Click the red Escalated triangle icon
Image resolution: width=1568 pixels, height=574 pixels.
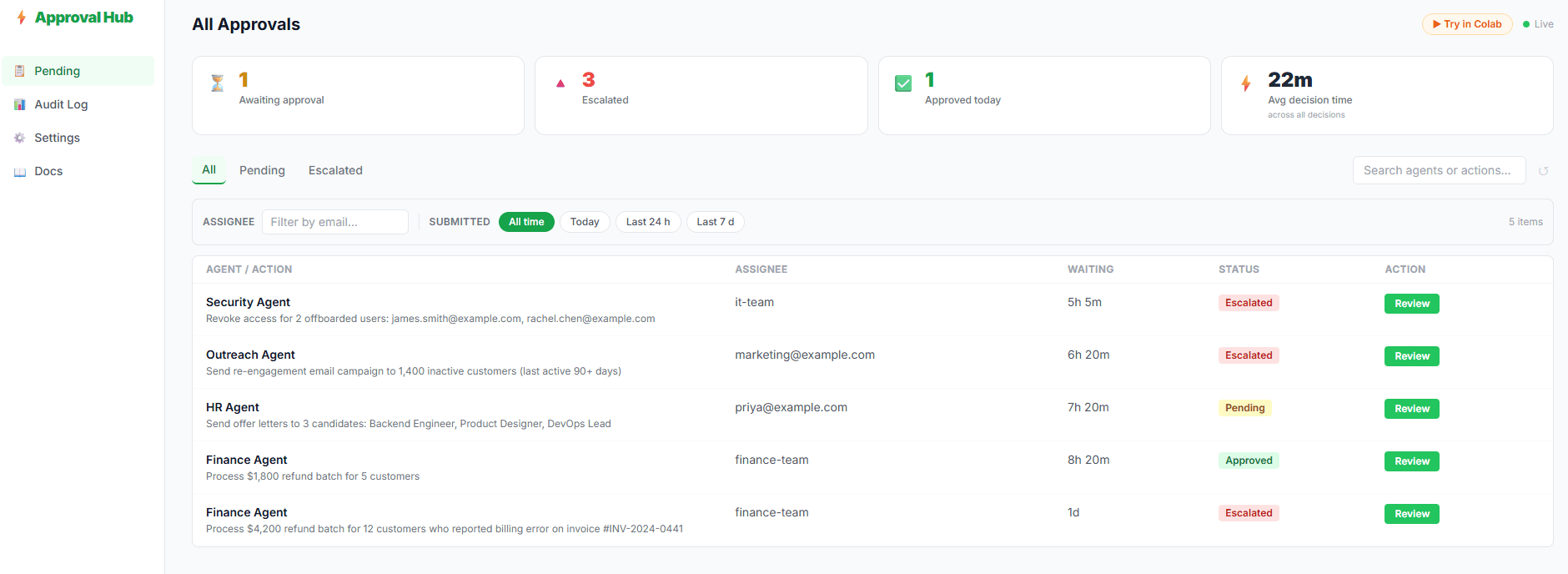pos(560,83)
